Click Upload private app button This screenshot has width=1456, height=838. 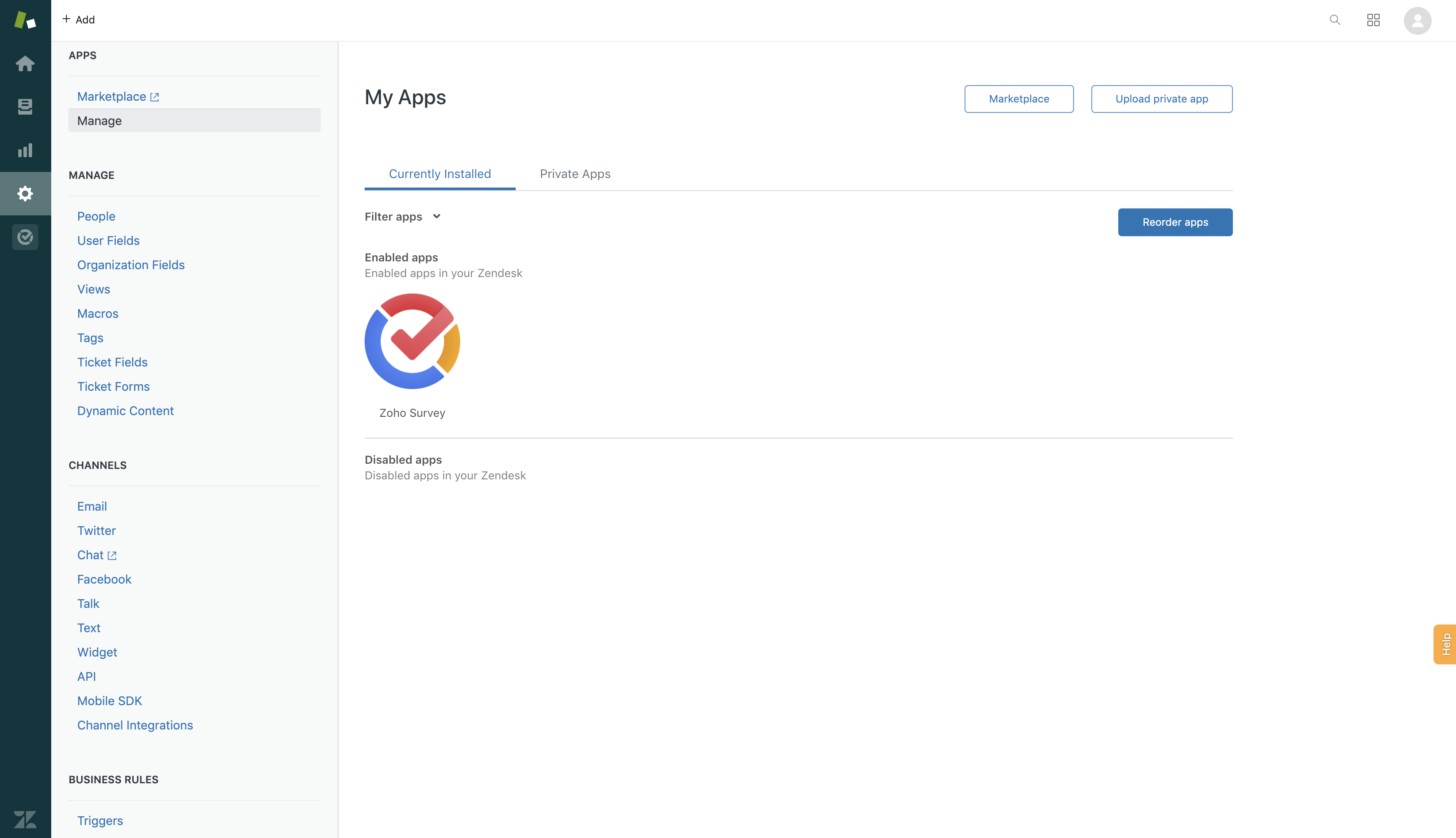coord(1161,99)
